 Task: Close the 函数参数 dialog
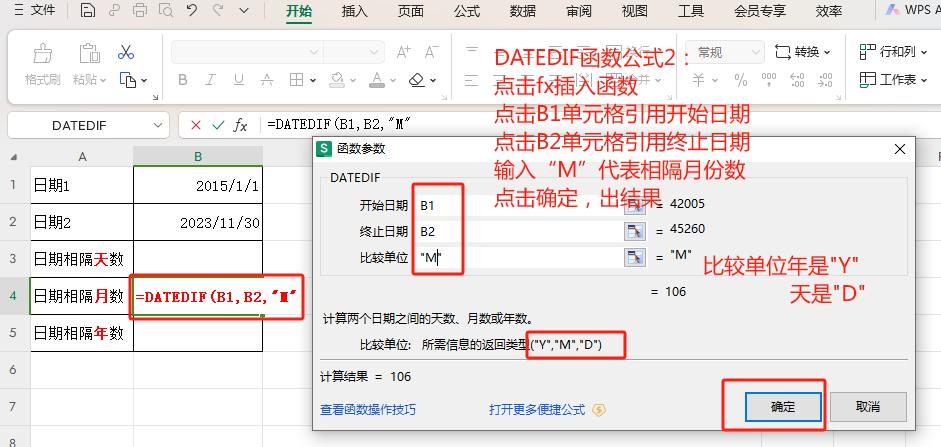900,149
